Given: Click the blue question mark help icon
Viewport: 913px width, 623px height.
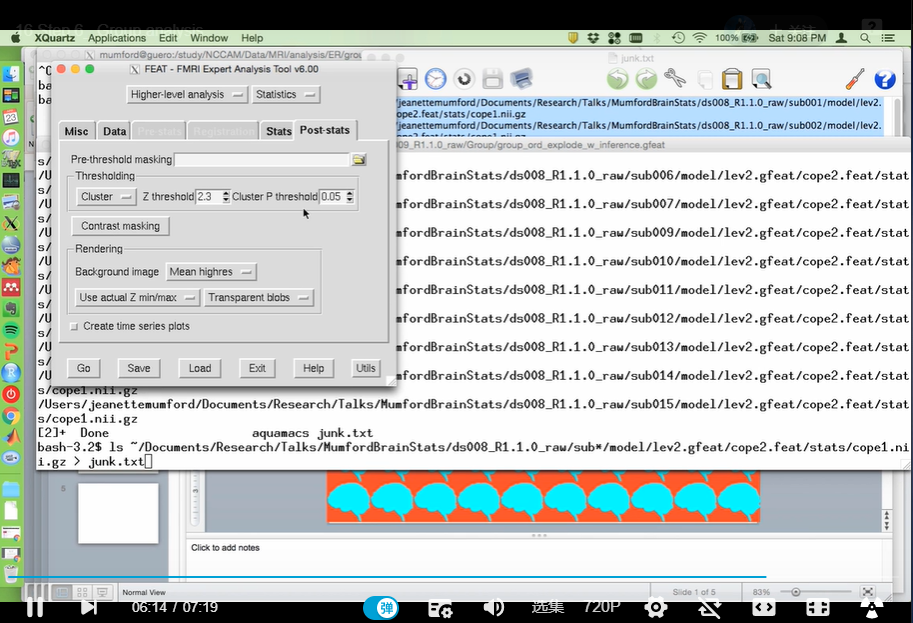Looking at the screenshot, I should (884, 79).
